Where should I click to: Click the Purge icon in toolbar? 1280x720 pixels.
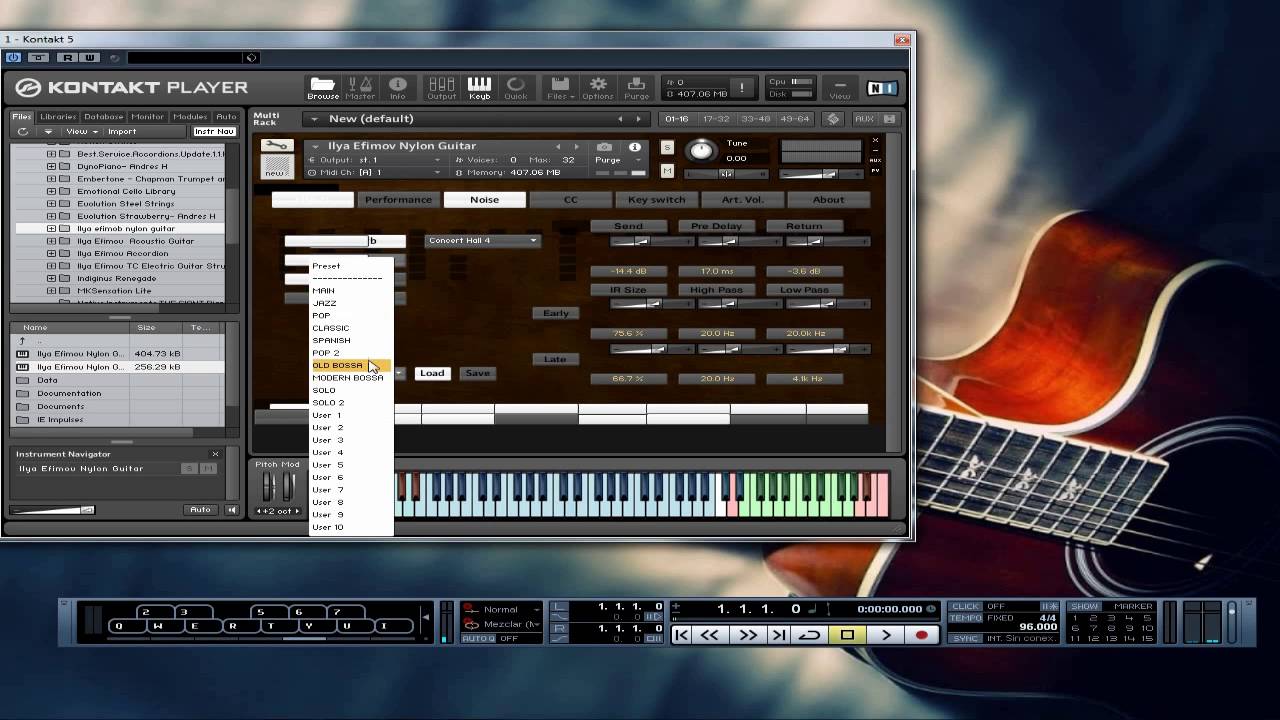pyautogui.click(x=636, y=87)
